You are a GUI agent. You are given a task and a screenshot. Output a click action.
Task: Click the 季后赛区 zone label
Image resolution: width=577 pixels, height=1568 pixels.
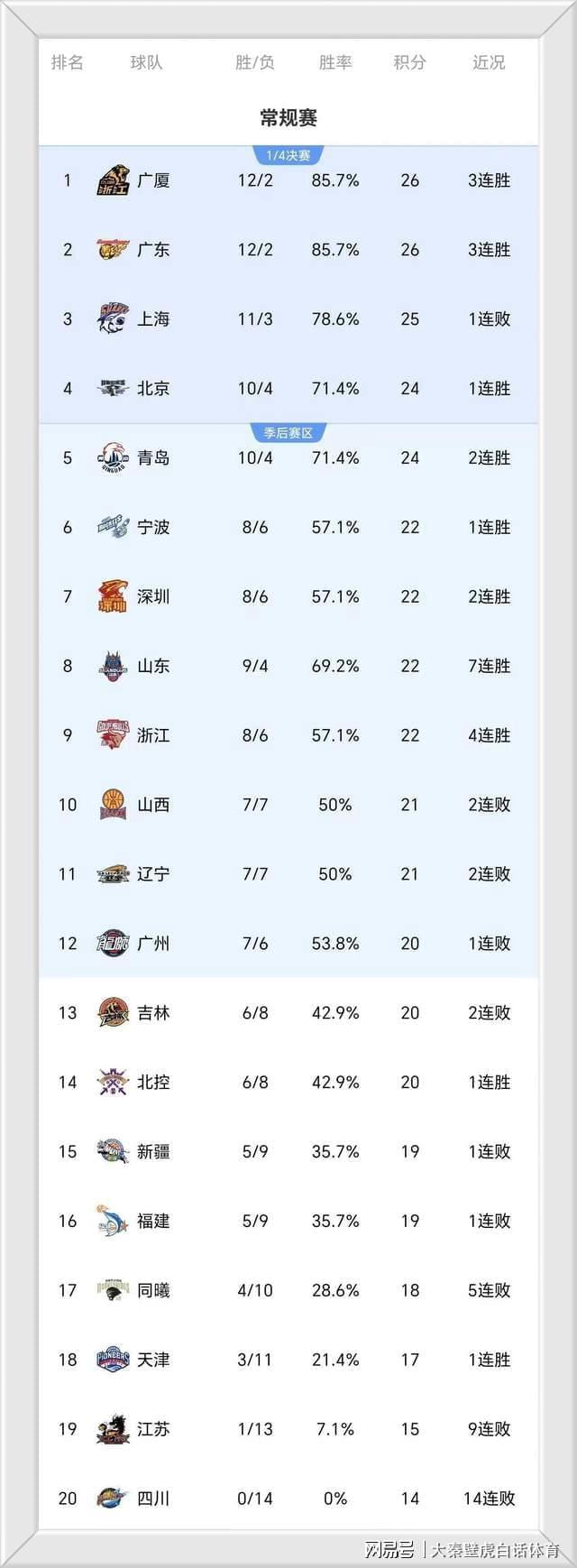[x=288, y=433]
